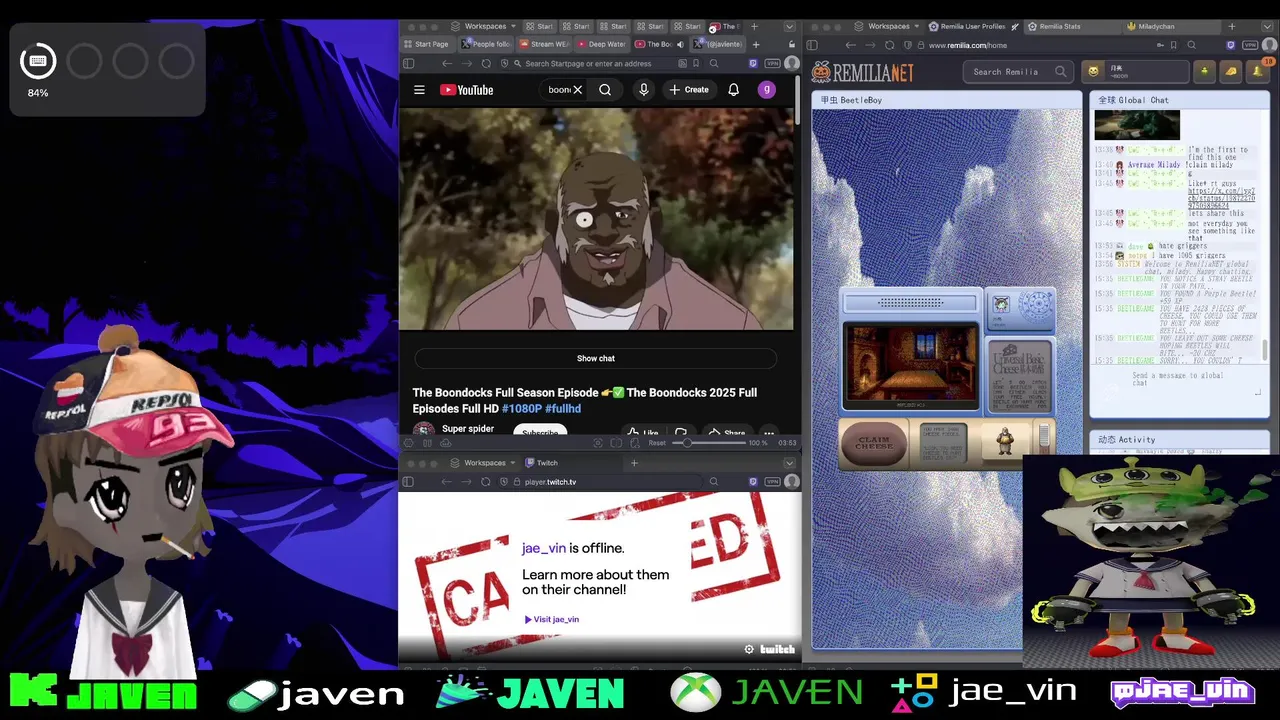Screen dimensions: 1280x720
Task: Click the Create button on YouTube
Action: [x=689, y=90]
